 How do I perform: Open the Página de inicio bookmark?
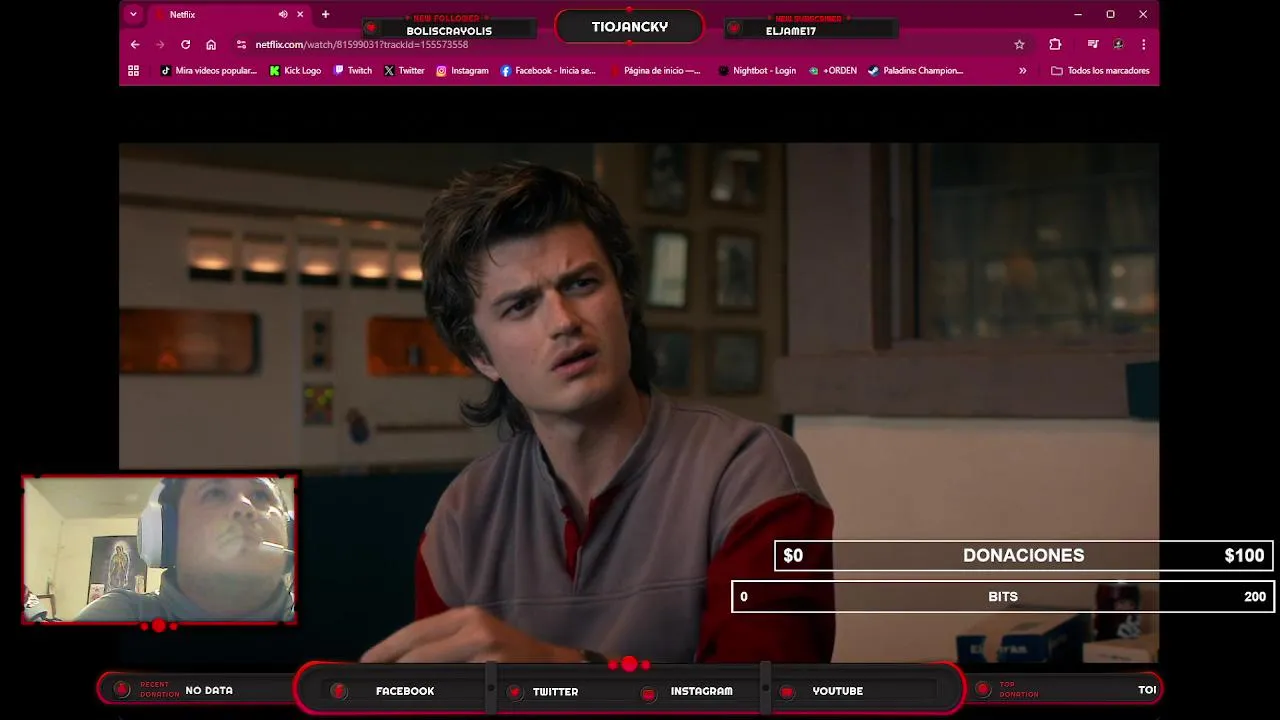click(655, 70)
